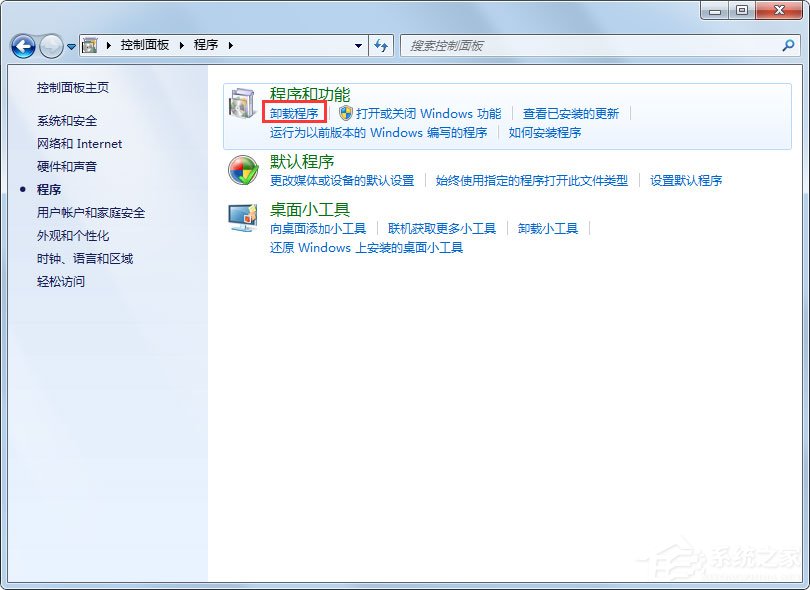Click the forward navigation arrow
The height and width of the screenshot is (590, 810).
tap(49, 46)
